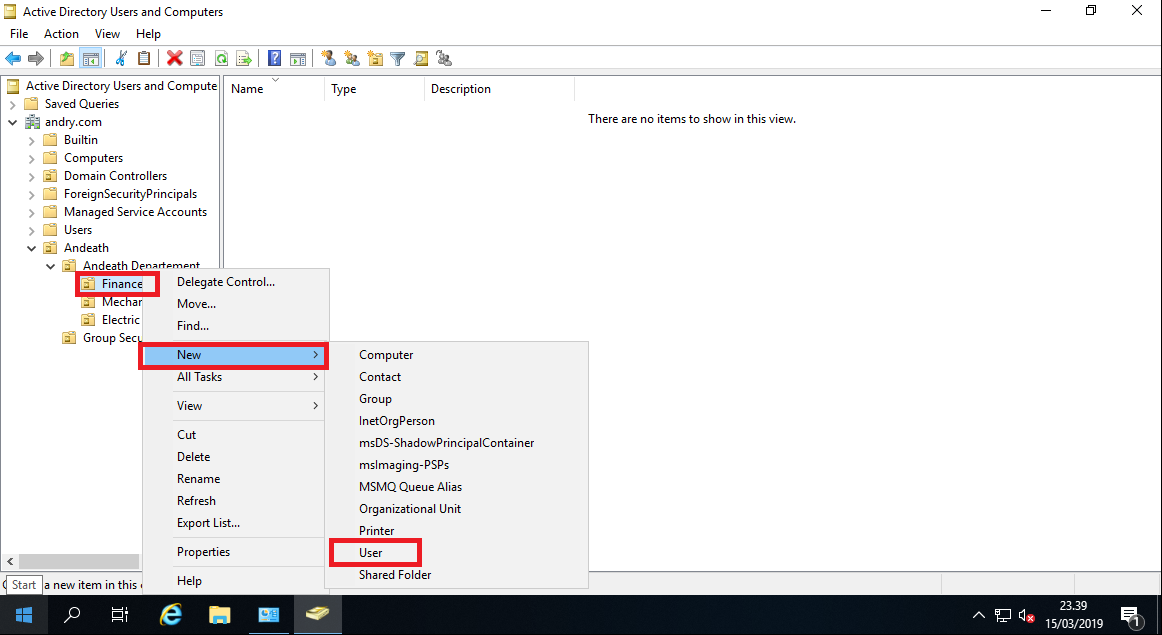Image resolution: width=1162 pixels, height=635 pixels.
Task: Click the Help question mark toolbar icon
Action: [273, 58]
